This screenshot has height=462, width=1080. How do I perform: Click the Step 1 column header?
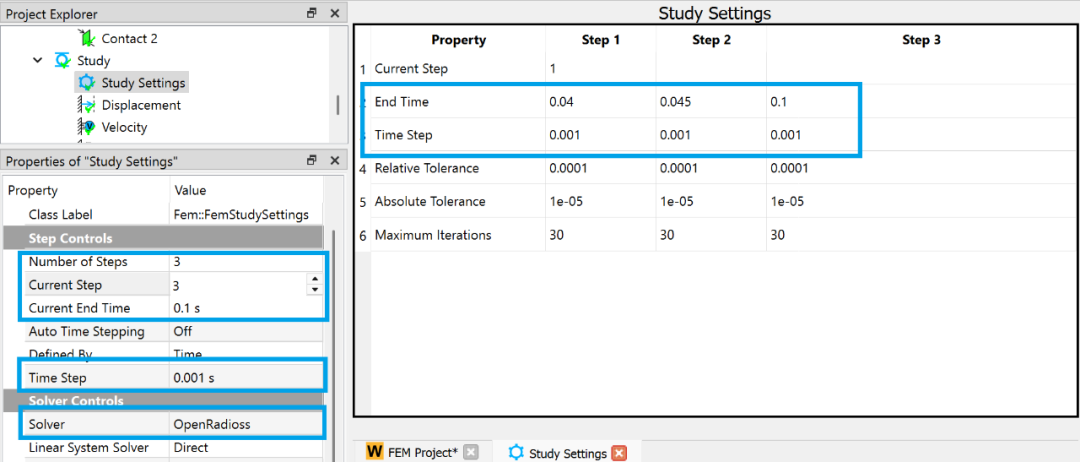tap(601, 40)
